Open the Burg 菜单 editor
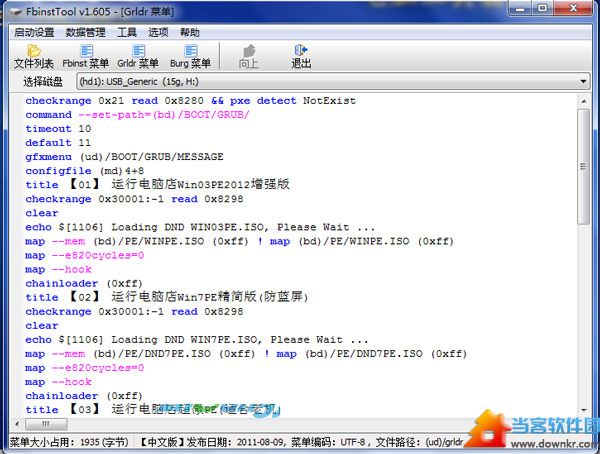 click(190, 56)
